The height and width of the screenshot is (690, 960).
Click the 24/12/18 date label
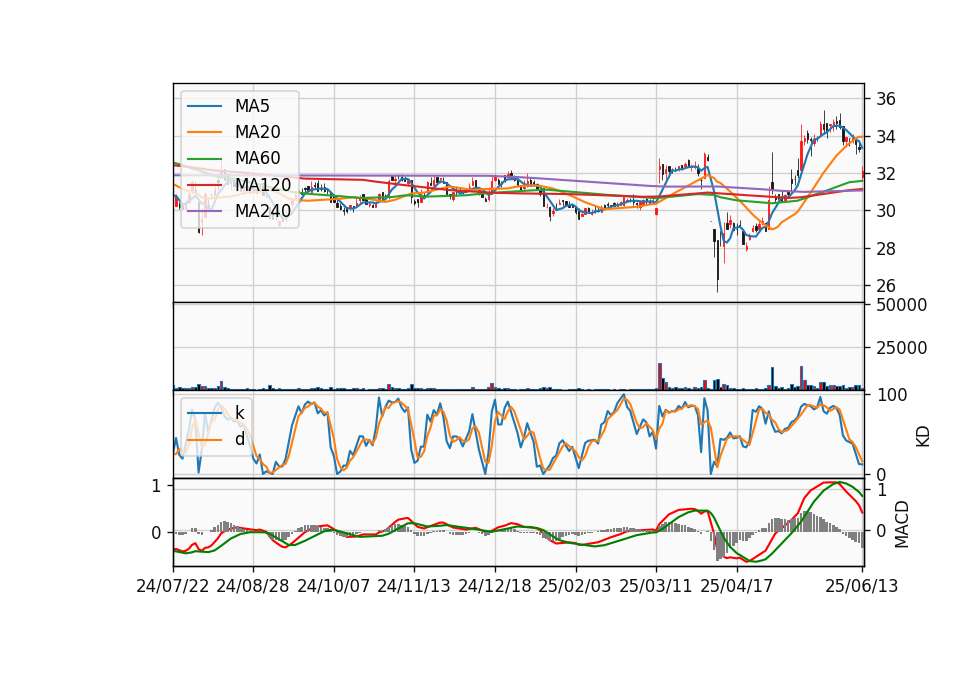495,586
